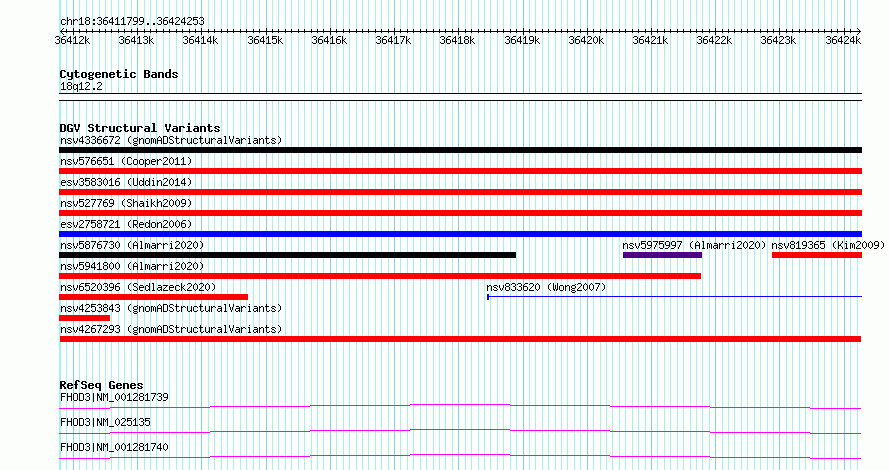This screenshot has height=470, width=890.
Task: Open the nsv527769 (Shaikh2009) label
Action: tap(126, 203)
